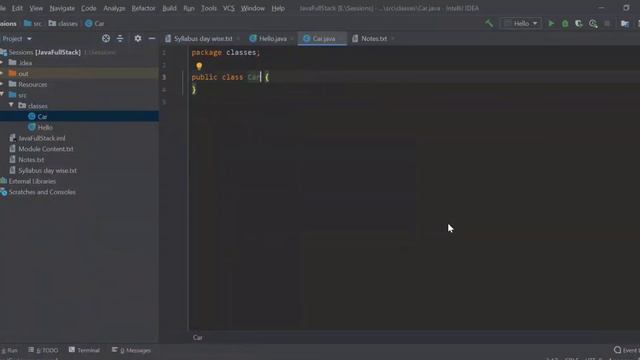Select Resources folder in project tree
640x360 pixels.
coord(33,84)
